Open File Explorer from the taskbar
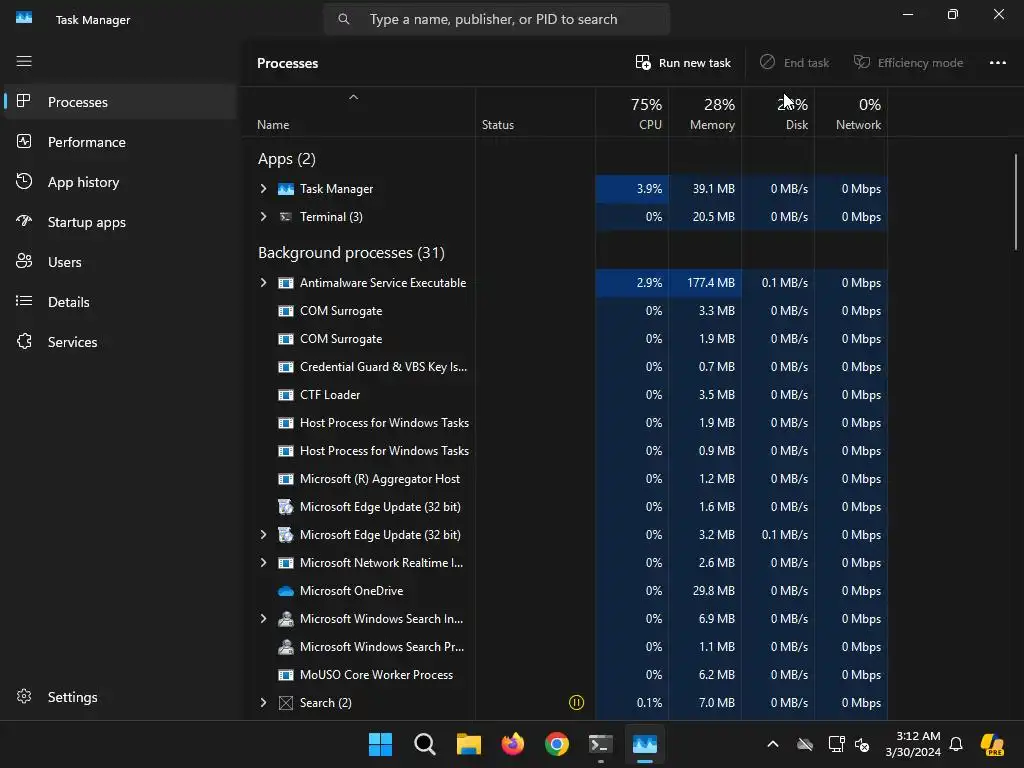 click(x=468, y=744)
